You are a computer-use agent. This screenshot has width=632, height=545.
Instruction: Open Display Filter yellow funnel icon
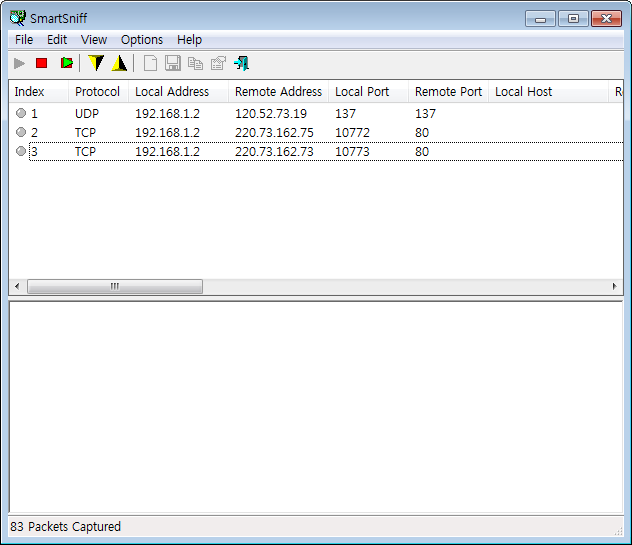pyautogui.click(x=96, y=63)
